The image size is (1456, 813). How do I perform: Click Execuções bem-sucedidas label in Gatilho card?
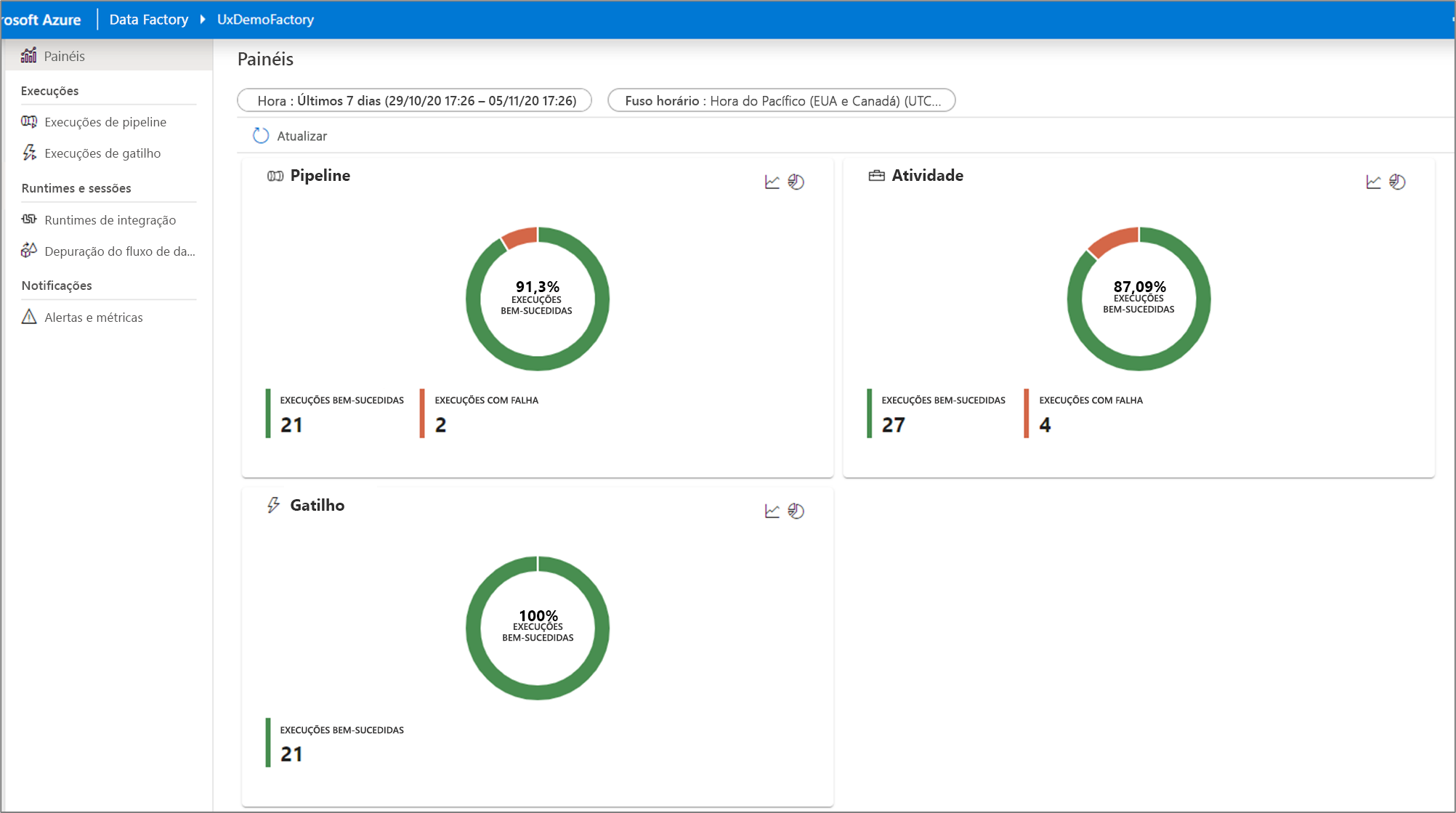tap(341, 730)
